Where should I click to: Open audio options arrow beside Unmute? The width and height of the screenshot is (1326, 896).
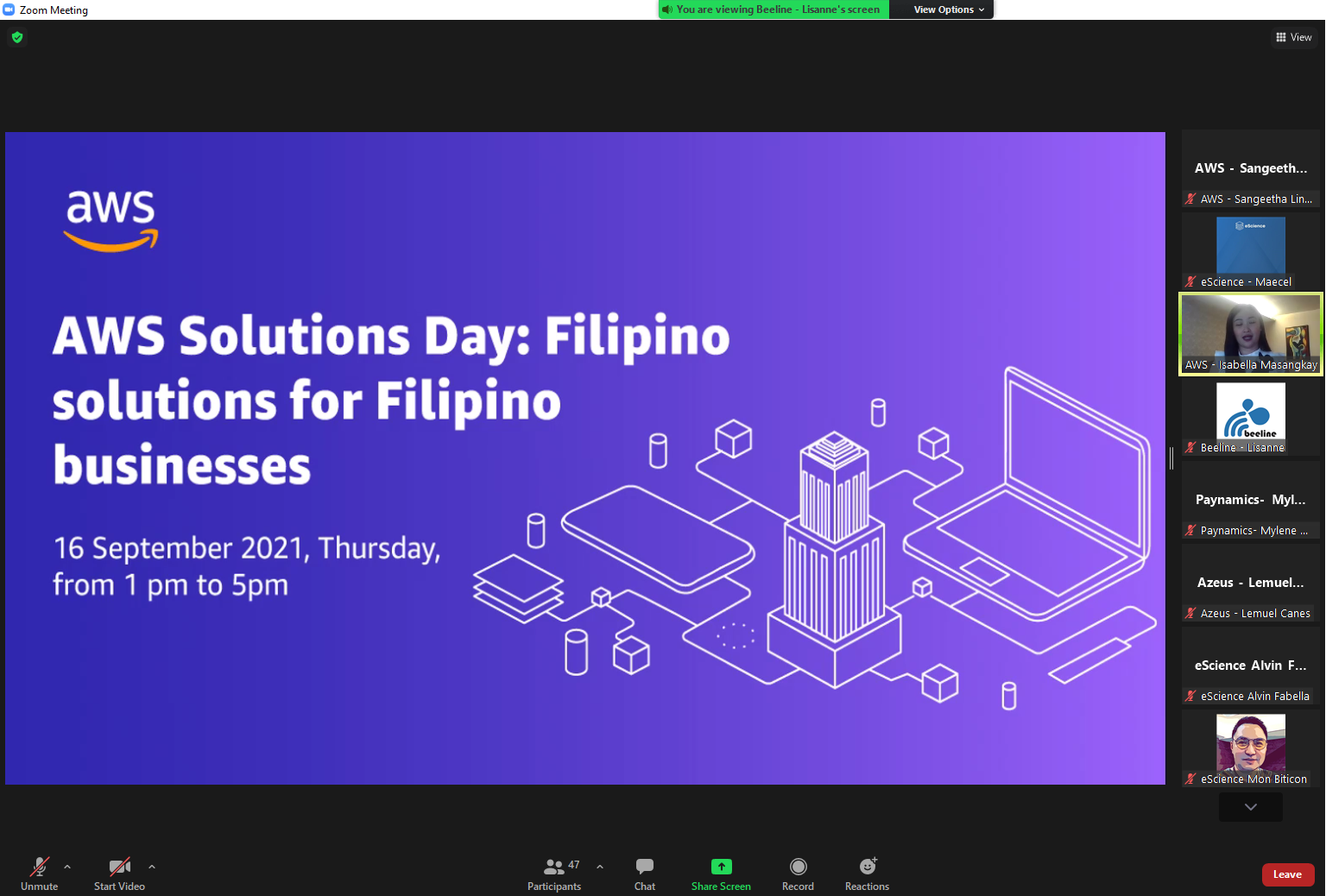(67, 867)
